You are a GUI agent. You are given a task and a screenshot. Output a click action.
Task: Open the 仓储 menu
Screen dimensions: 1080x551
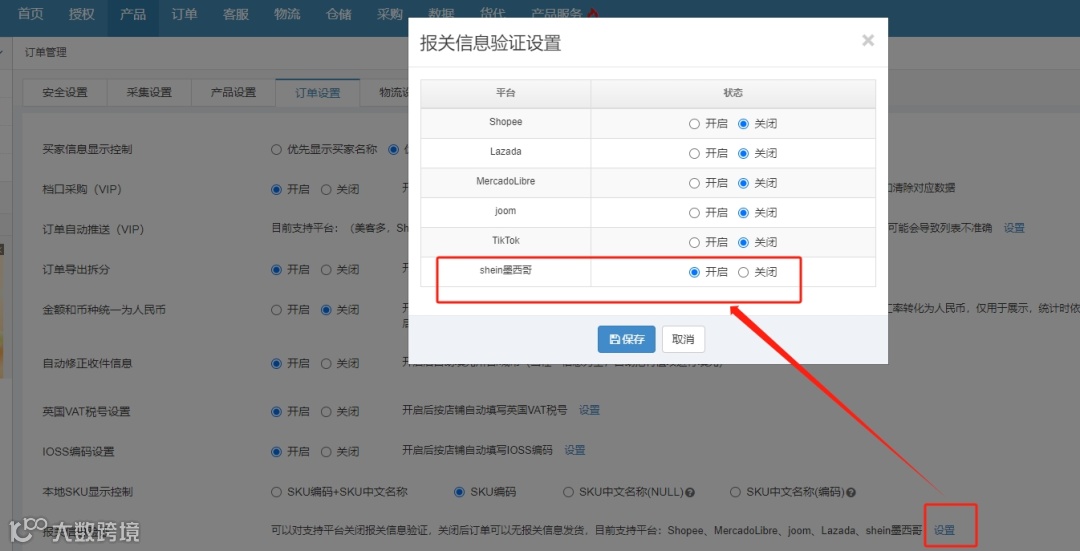[x=338, y=14]
